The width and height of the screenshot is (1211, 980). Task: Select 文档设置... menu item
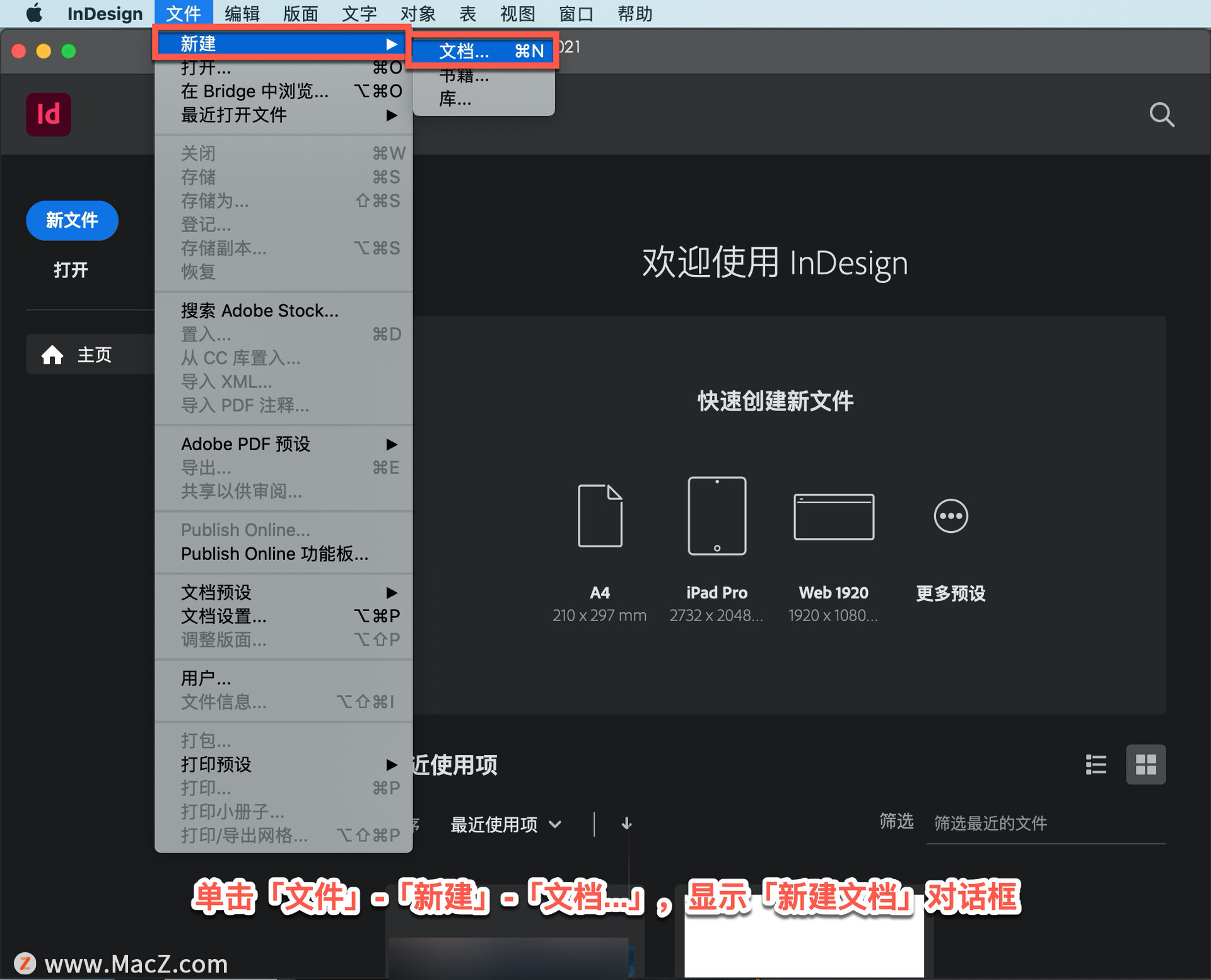click(x=283, y=615)
